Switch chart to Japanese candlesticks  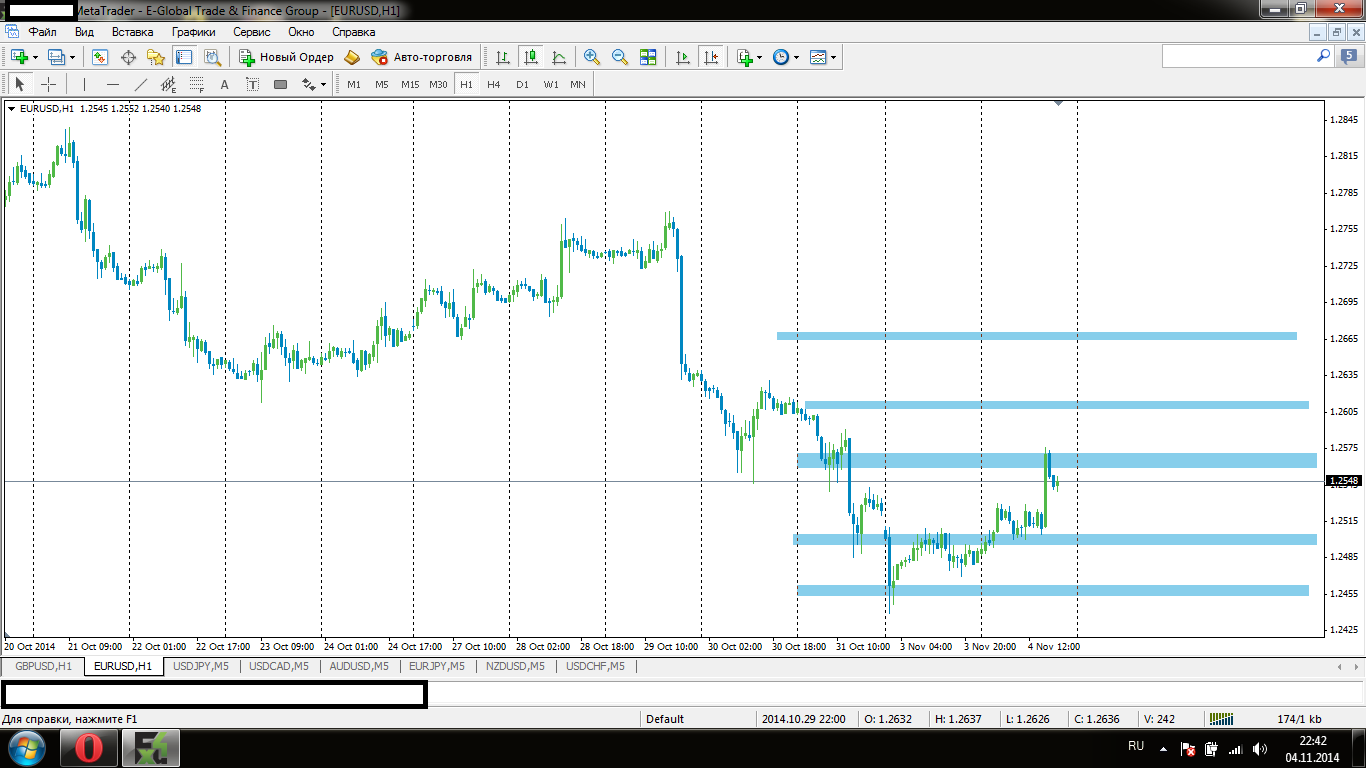click(531, 57)
